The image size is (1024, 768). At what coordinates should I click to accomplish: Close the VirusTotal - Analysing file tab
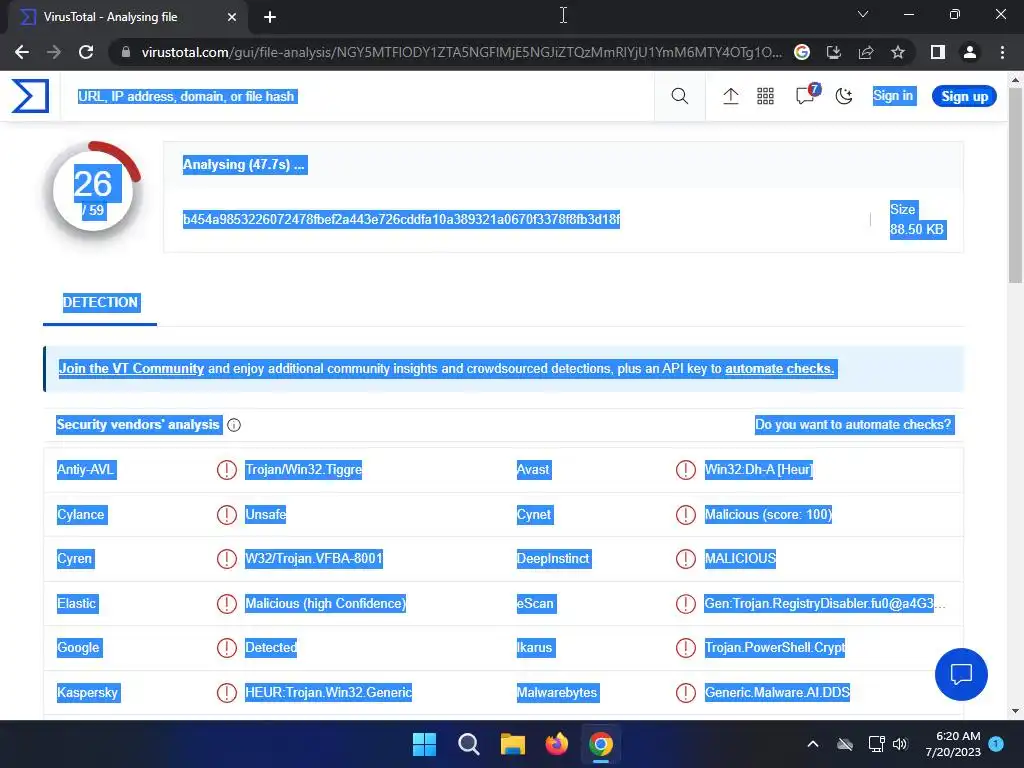[231, 17]
